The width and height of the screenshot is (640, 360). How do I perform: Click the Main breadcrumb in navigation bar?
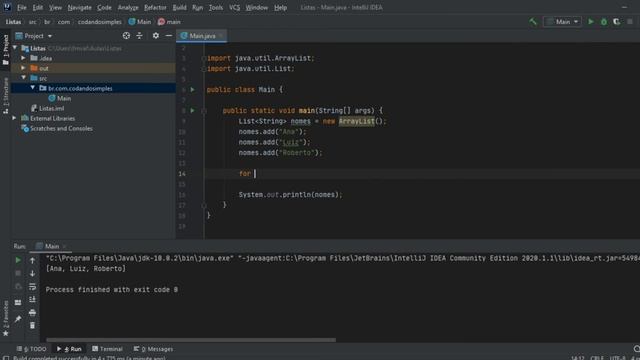coord(140,22)
